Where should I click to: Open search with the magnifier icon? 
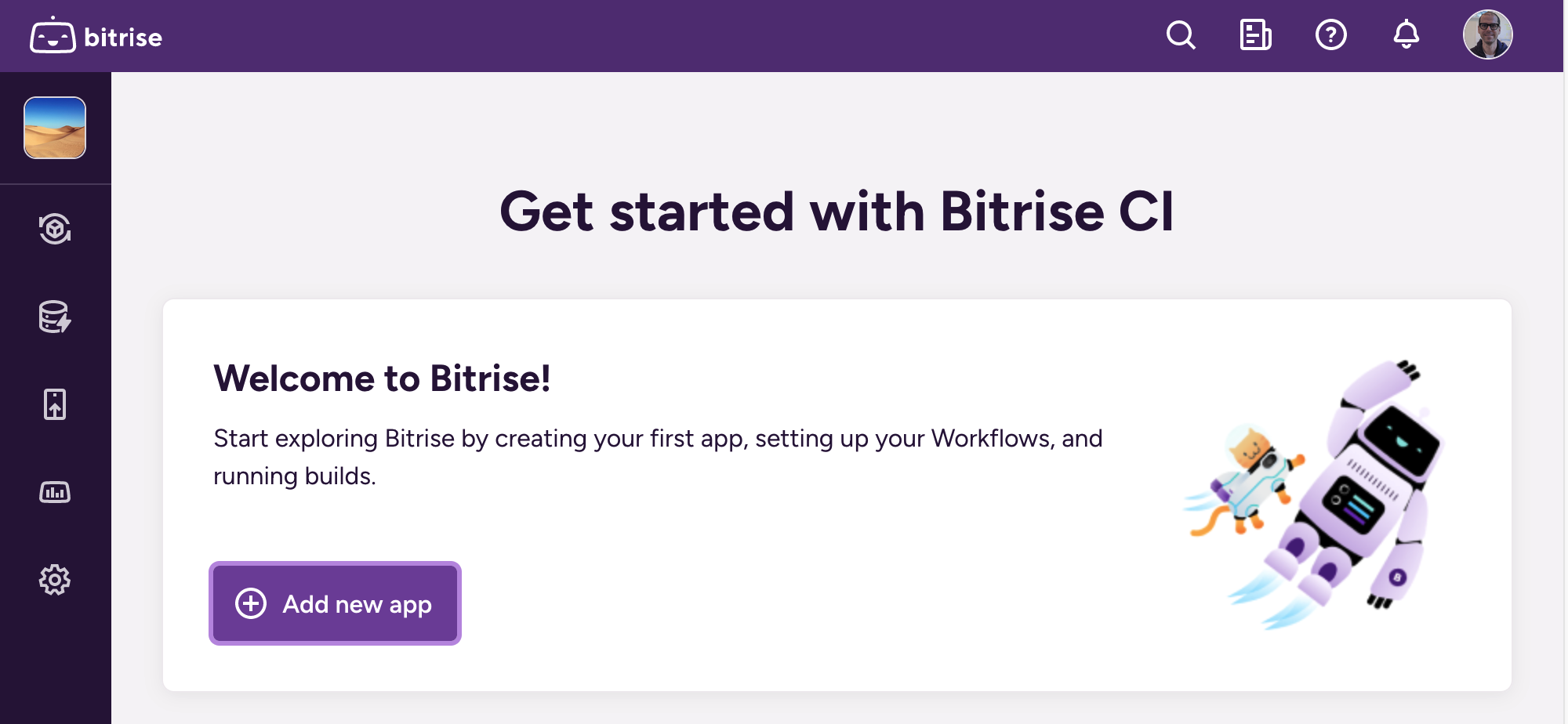pos(1181,35)
